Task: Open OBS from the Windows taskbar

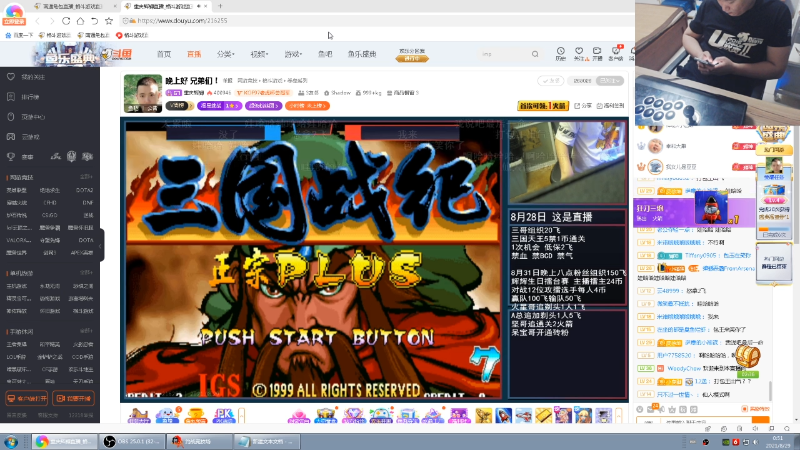Action: pyautogui.click(x=133, y=441)
